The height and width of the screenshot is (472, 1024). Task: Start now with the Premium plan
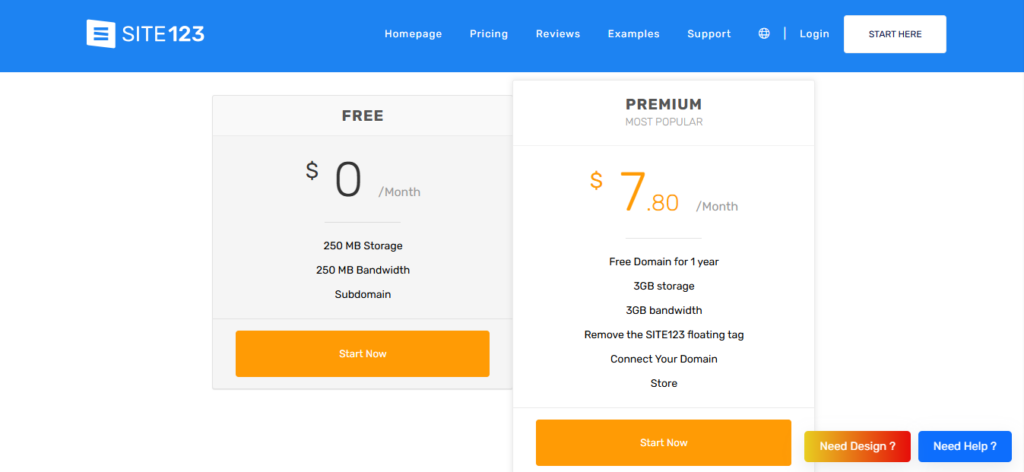point(663,443)
